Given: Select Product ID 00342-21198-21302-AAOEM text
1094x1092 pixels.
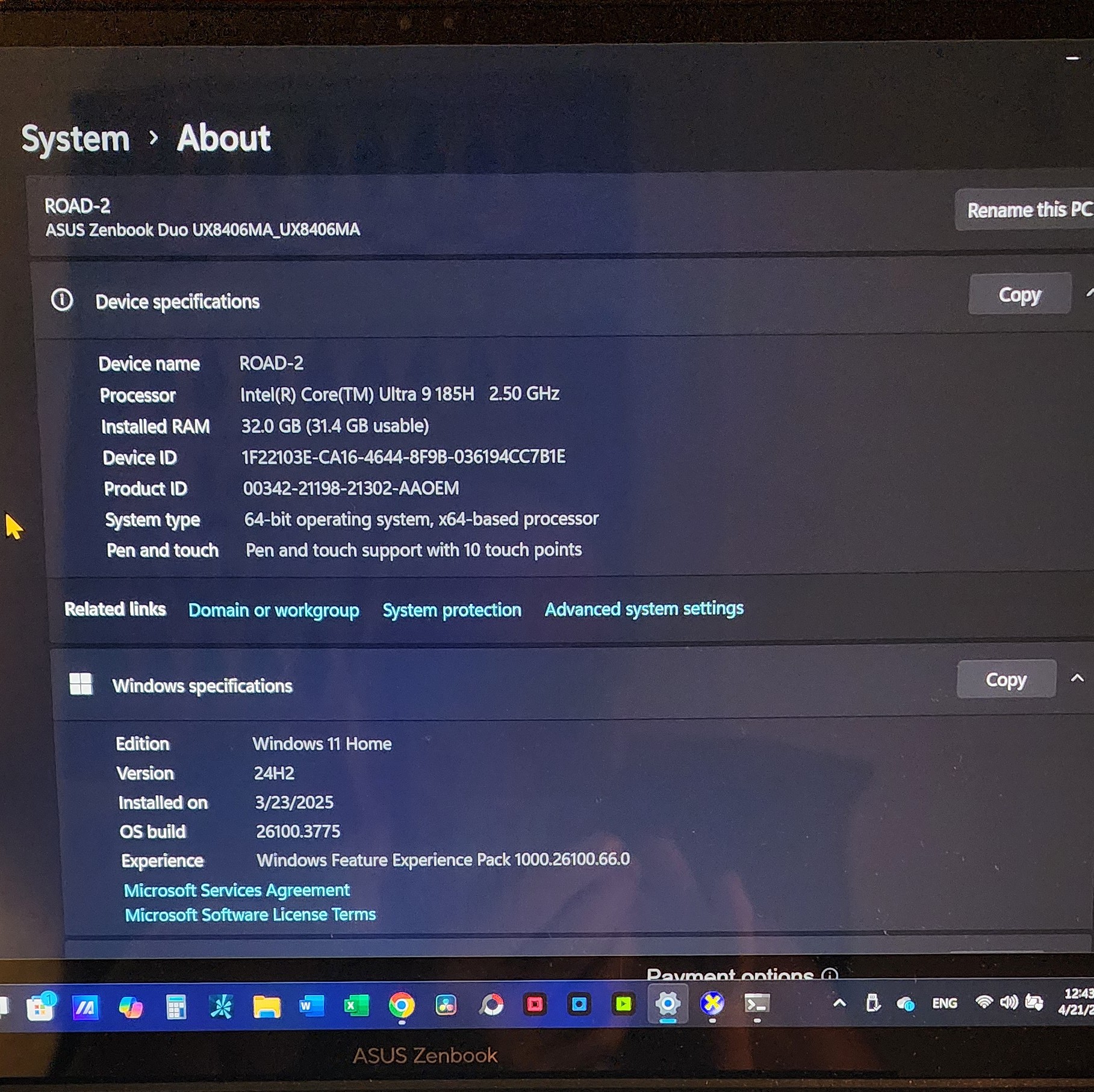Looking at the screenshot, I should 351,488.
